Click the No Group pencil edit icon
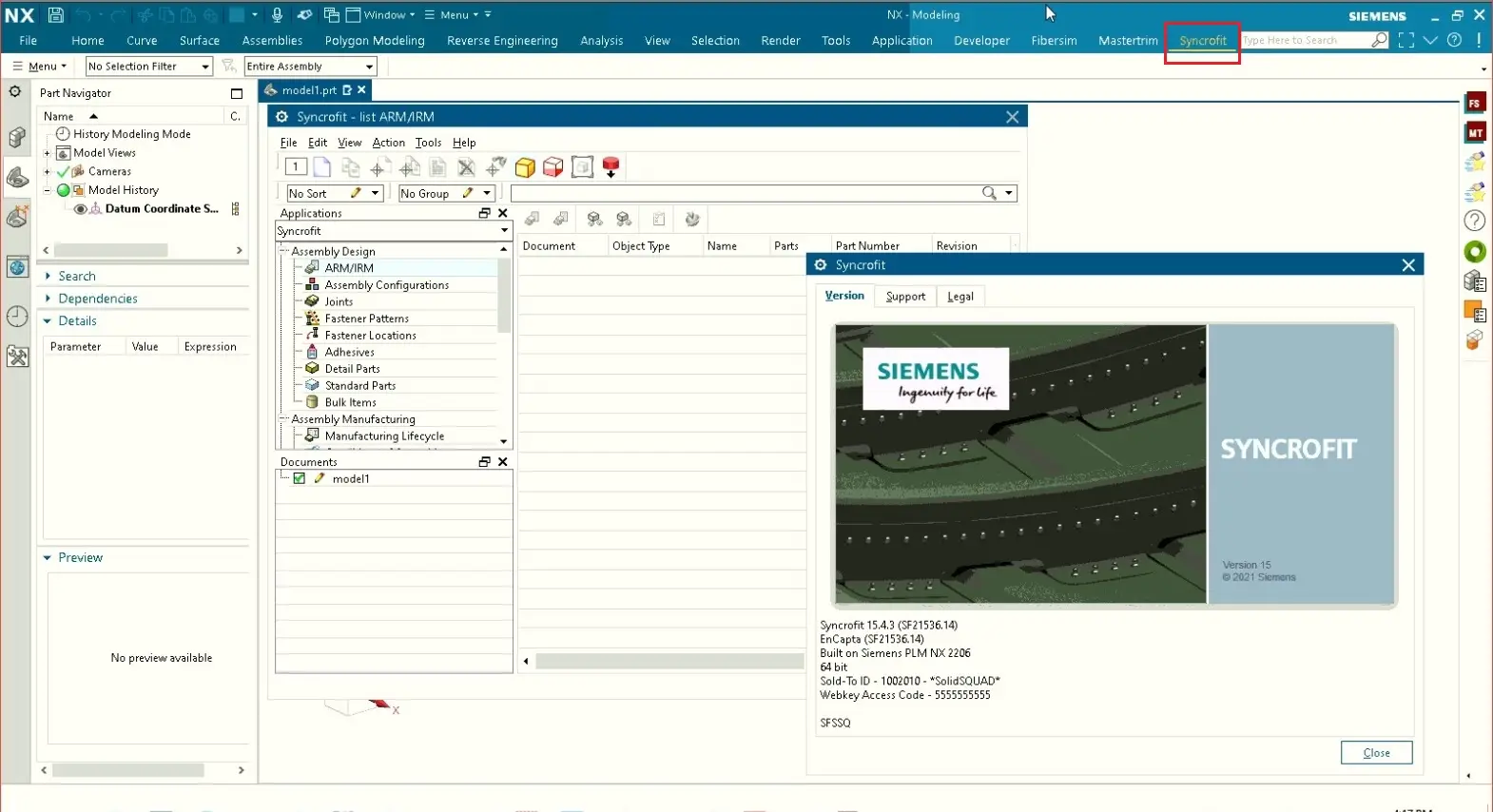This screenshot has width=1493, height=812. [468, 193]
